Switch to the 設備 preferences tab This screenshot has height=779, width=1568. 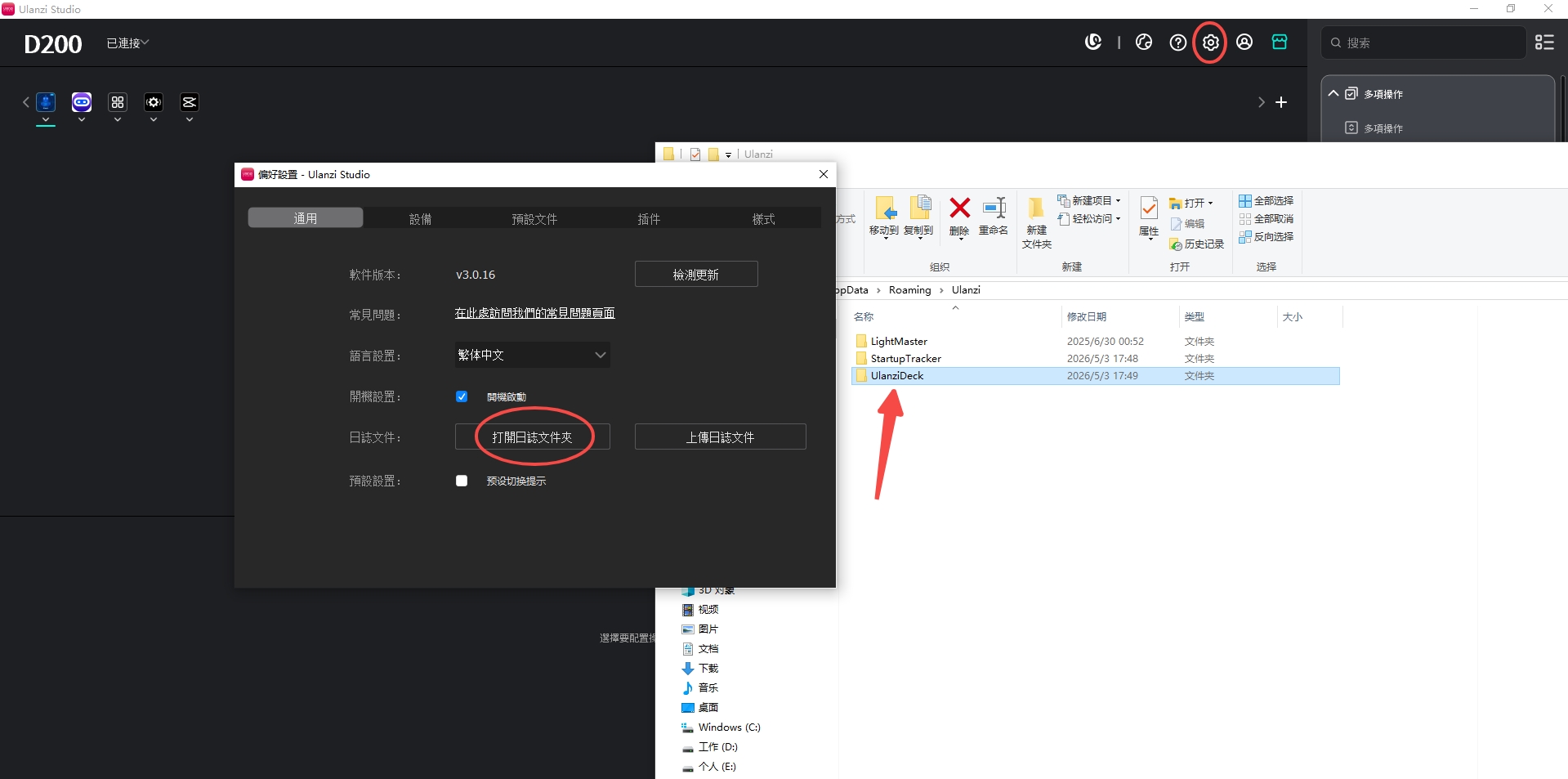tap(420, 217)
